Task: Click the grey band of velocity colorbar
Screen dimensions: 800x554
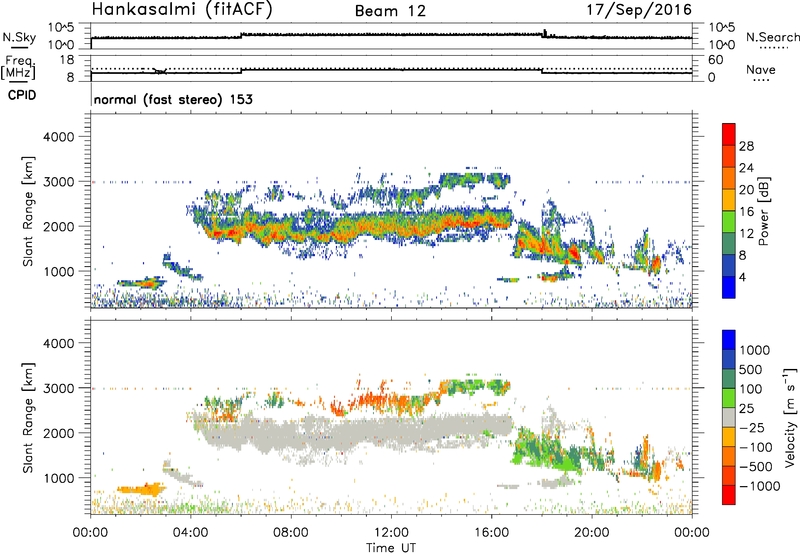Action: [x=729, y=418]
